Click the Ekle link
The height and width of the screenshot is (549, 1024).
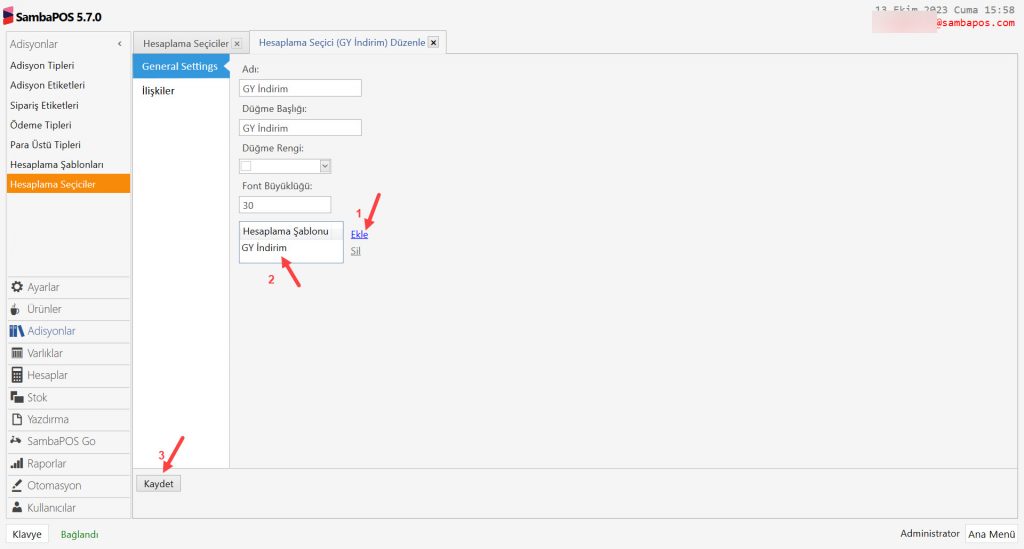coord(359,234)
